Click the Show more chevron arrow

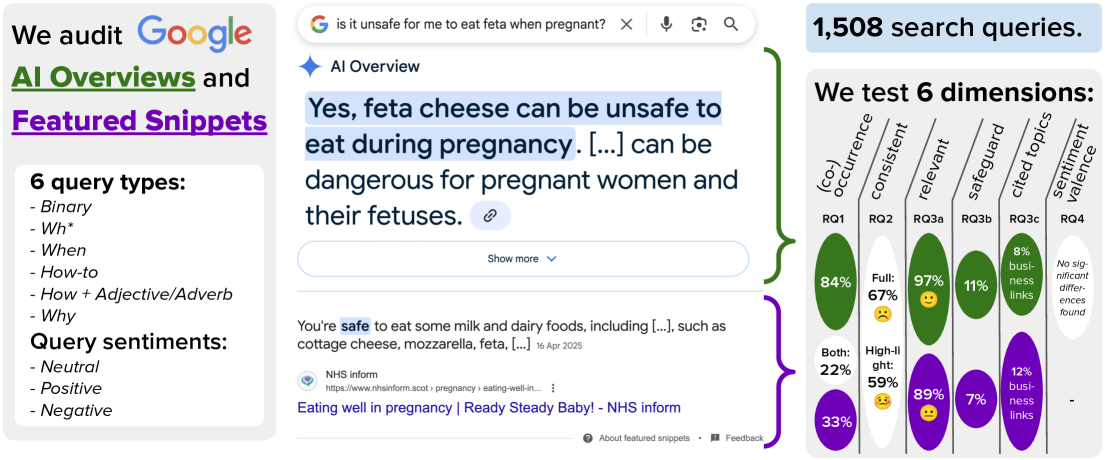click(552, 259)
